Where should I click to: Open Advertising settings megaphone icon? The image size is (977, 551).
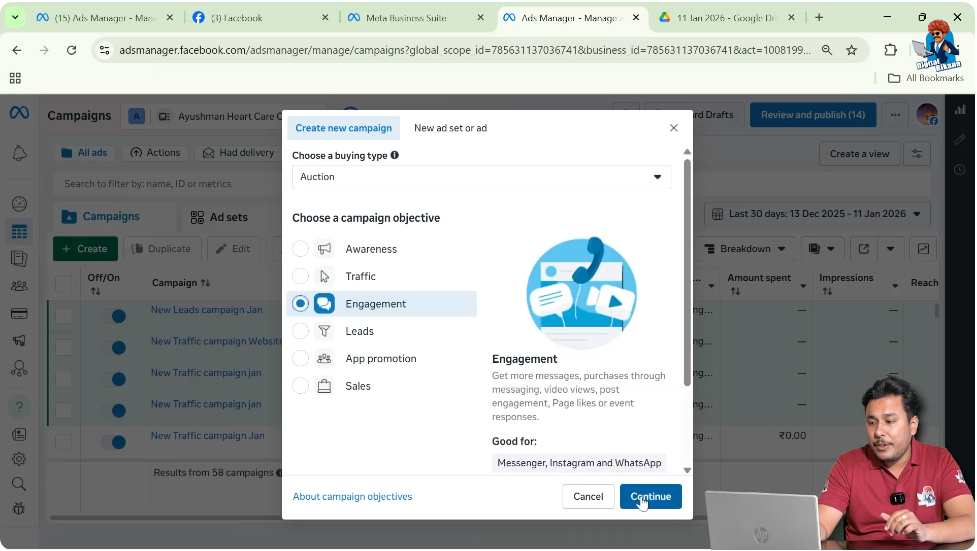19,341
